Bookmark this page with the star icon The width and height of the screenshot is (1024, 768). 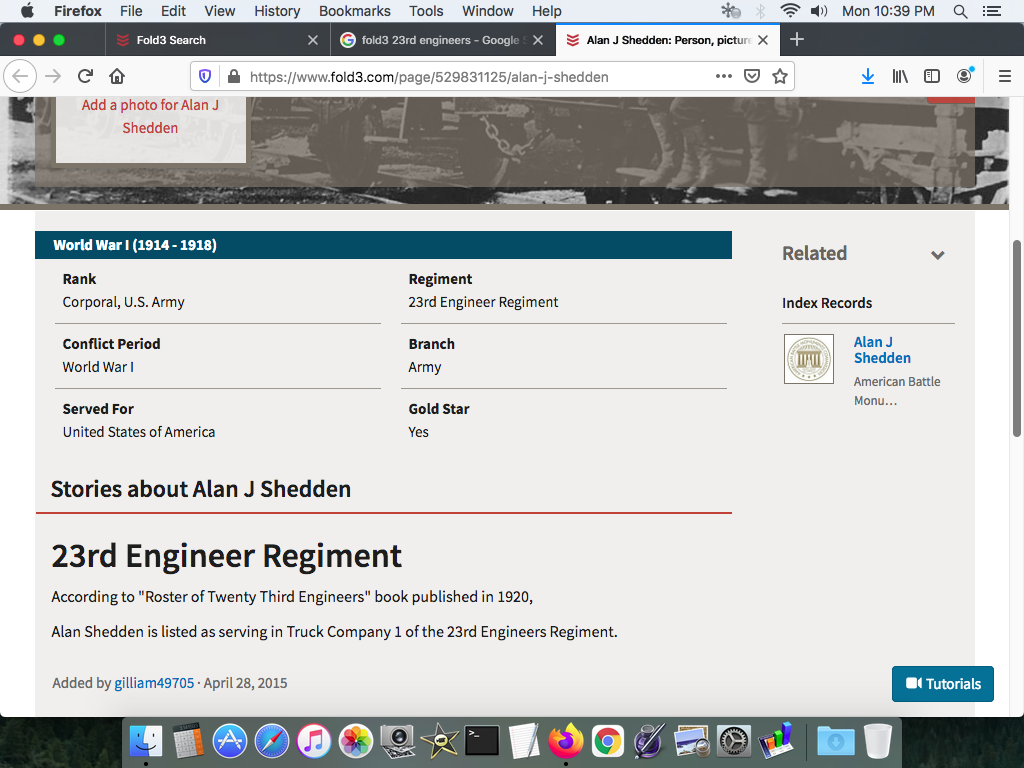point(780,76)
